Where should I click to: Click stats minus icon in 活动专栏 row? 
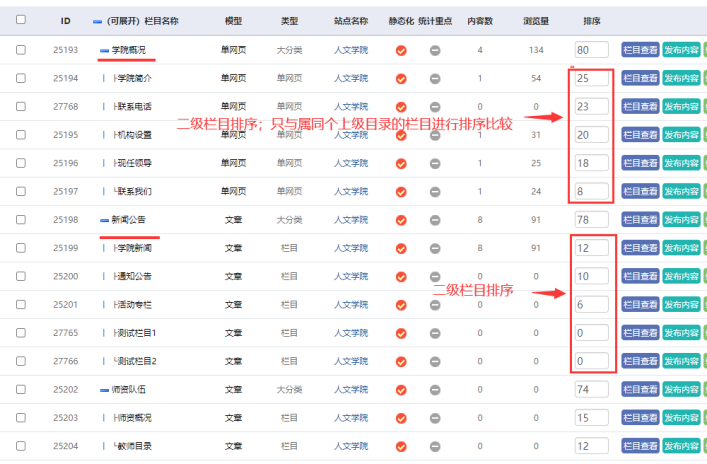pos(435,304)
